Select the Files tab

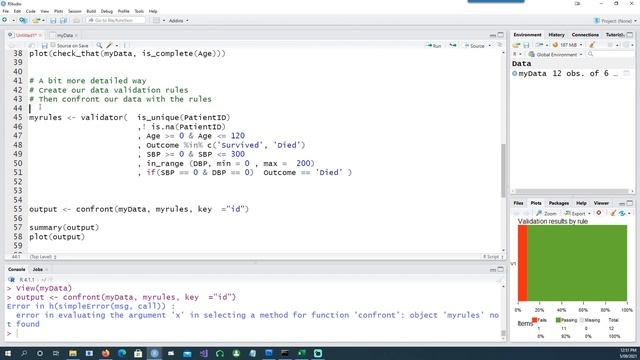coord(518,203)
